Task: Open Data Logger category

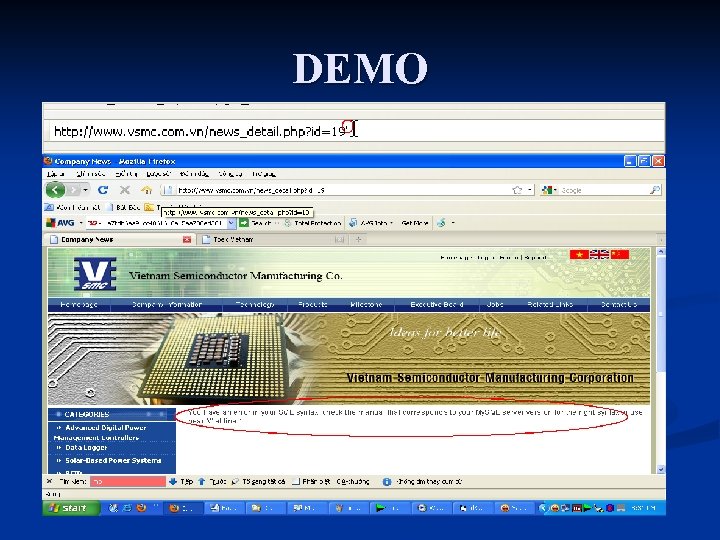Action: [x=86, y=447]
